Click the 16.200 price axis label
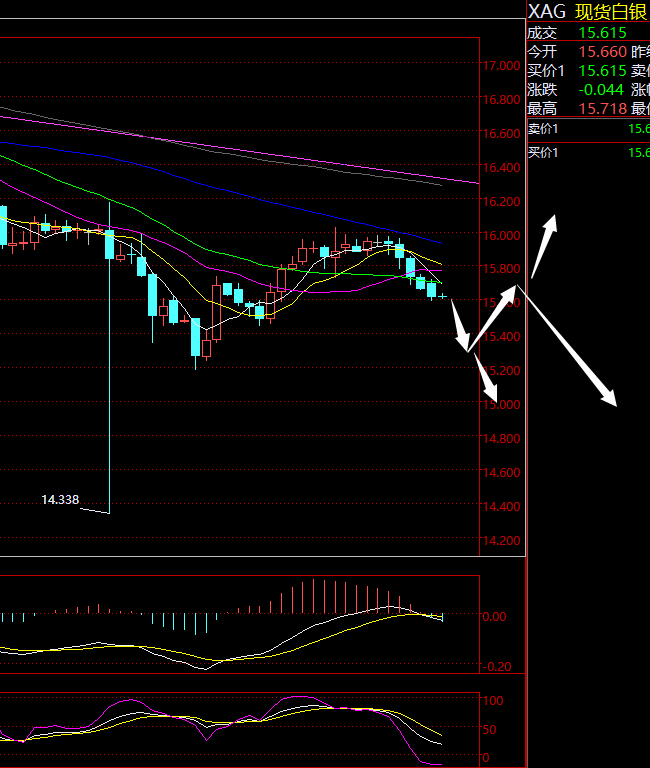 pos(502,202)
